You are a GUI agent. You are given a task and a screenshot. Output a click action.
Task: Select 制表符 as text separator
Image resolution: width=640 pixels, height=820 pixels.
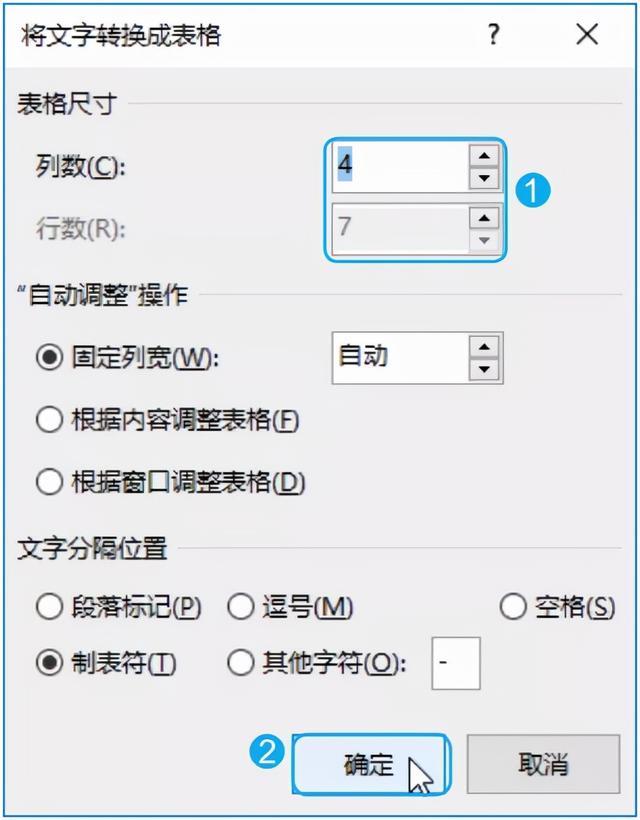(x=49, y=663)
